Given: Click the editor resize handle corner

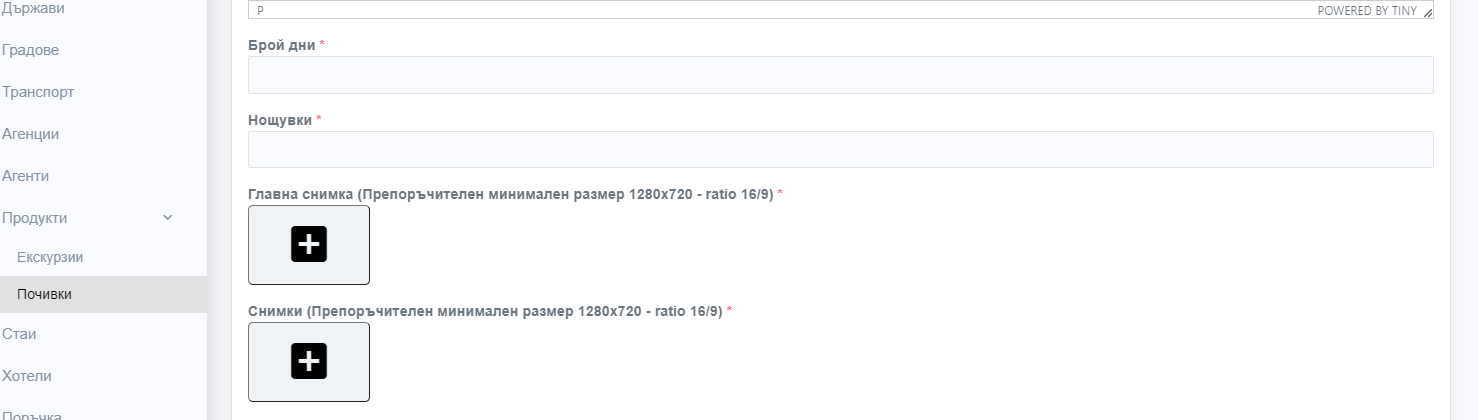Looking at the screenshot, I should (1427, 12).
